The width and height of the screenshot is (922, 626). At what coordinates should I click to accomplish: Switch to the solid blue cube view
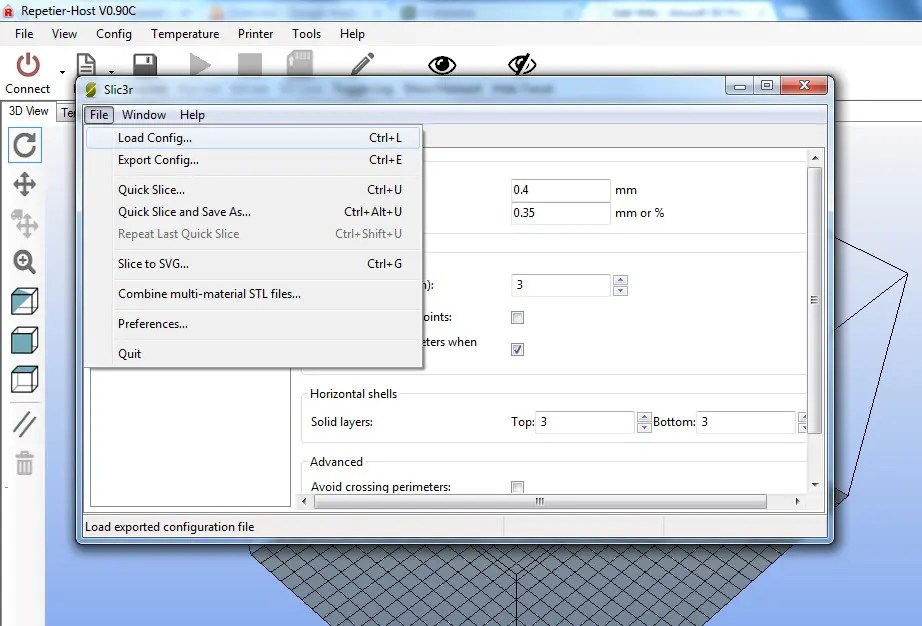coord(25,340)
